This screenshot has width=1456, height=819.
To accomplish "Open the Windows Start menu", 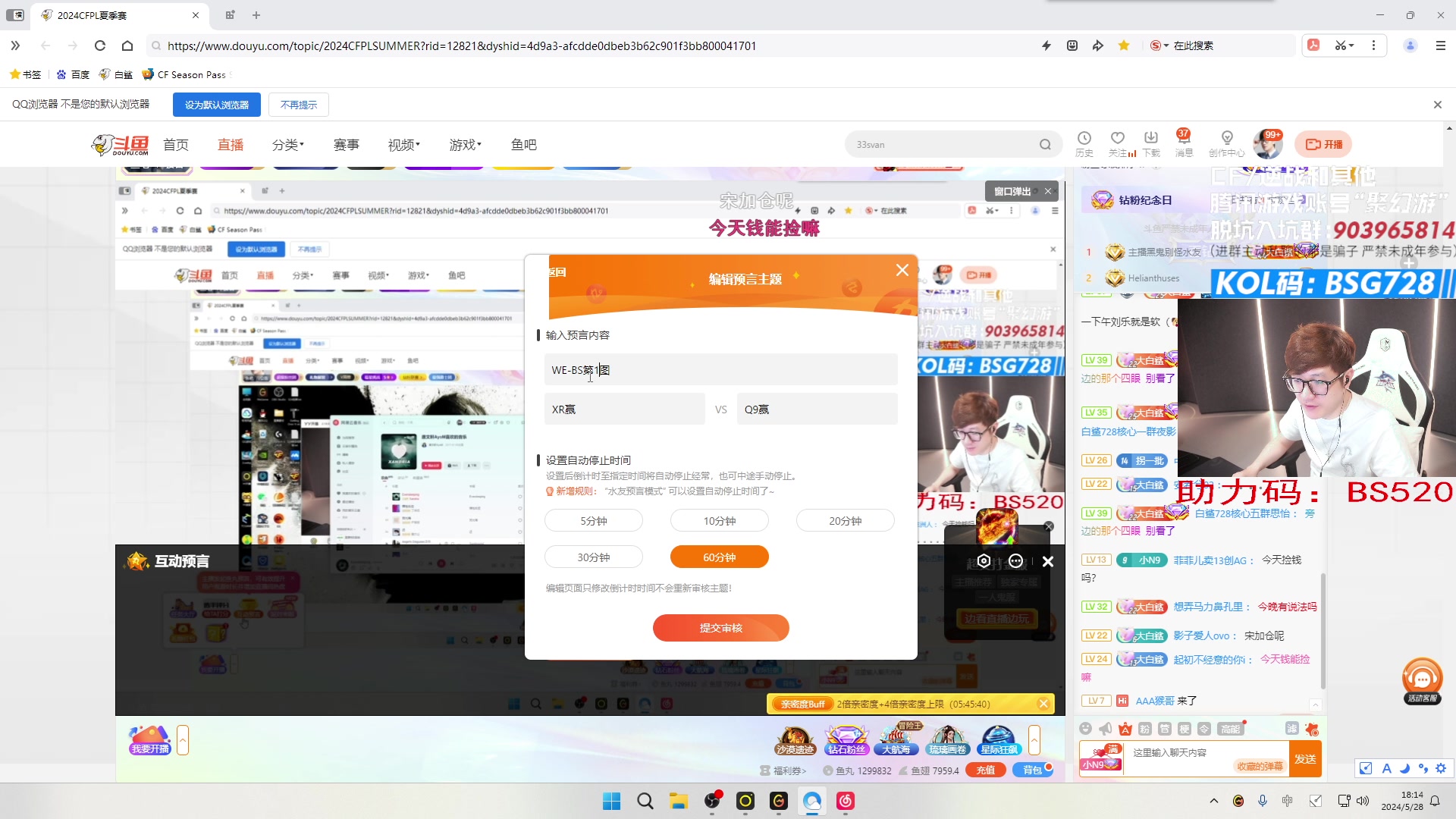I will click(611, 801).
